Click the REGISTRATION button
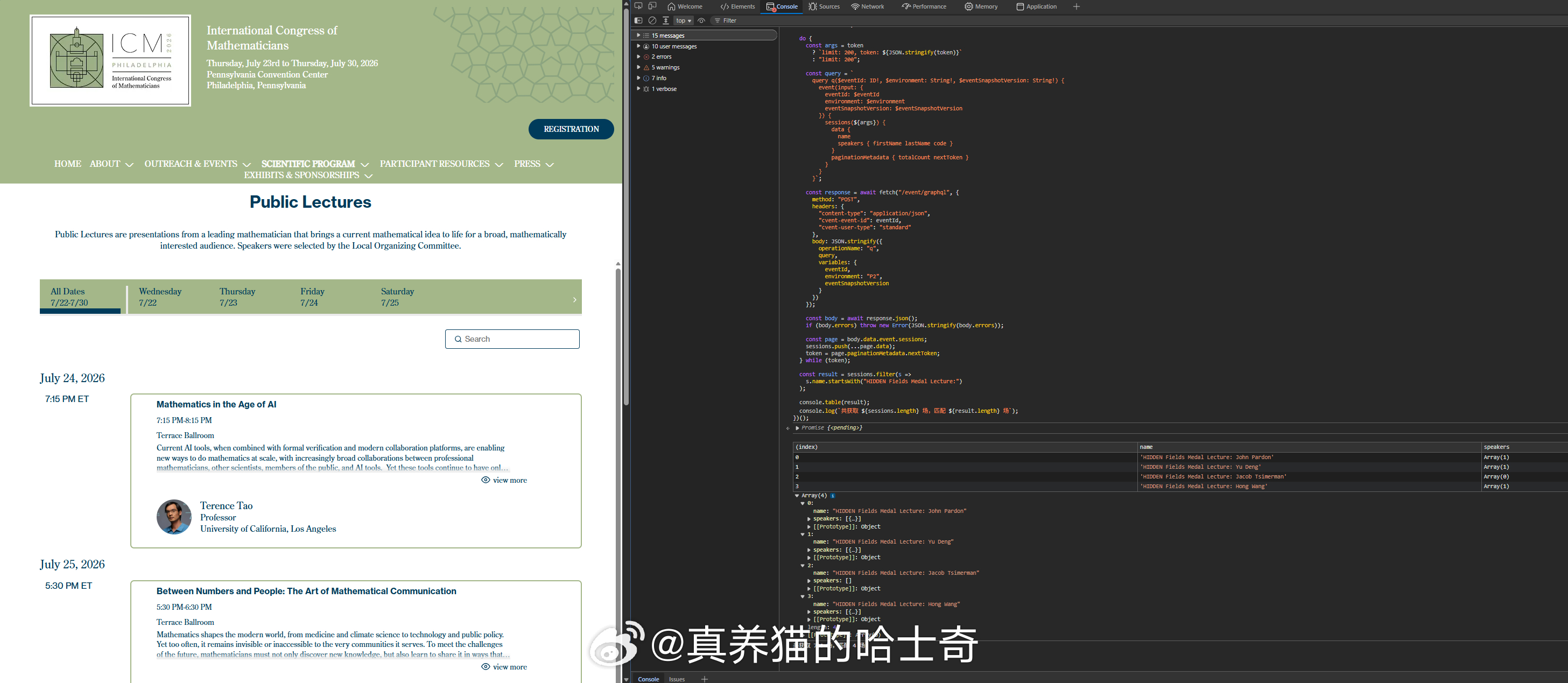Image resolution: width=1568 pixels, height=683 pixels. point(571,129)
